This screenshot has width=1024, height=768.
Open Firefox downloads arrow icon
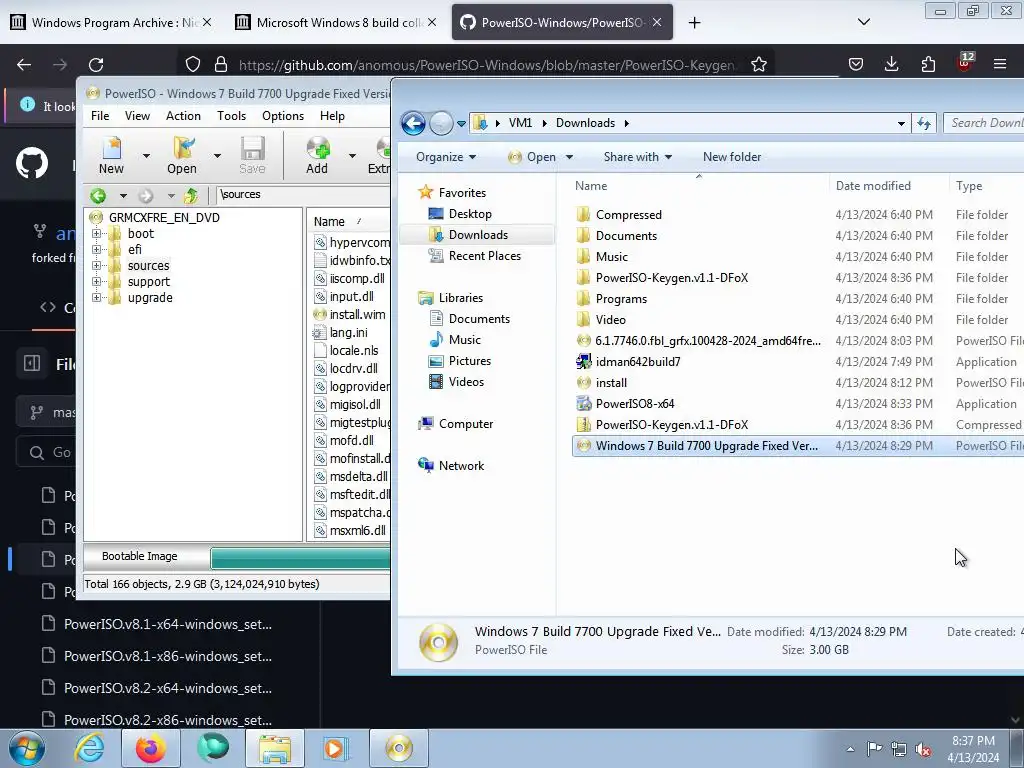(891, 64)
